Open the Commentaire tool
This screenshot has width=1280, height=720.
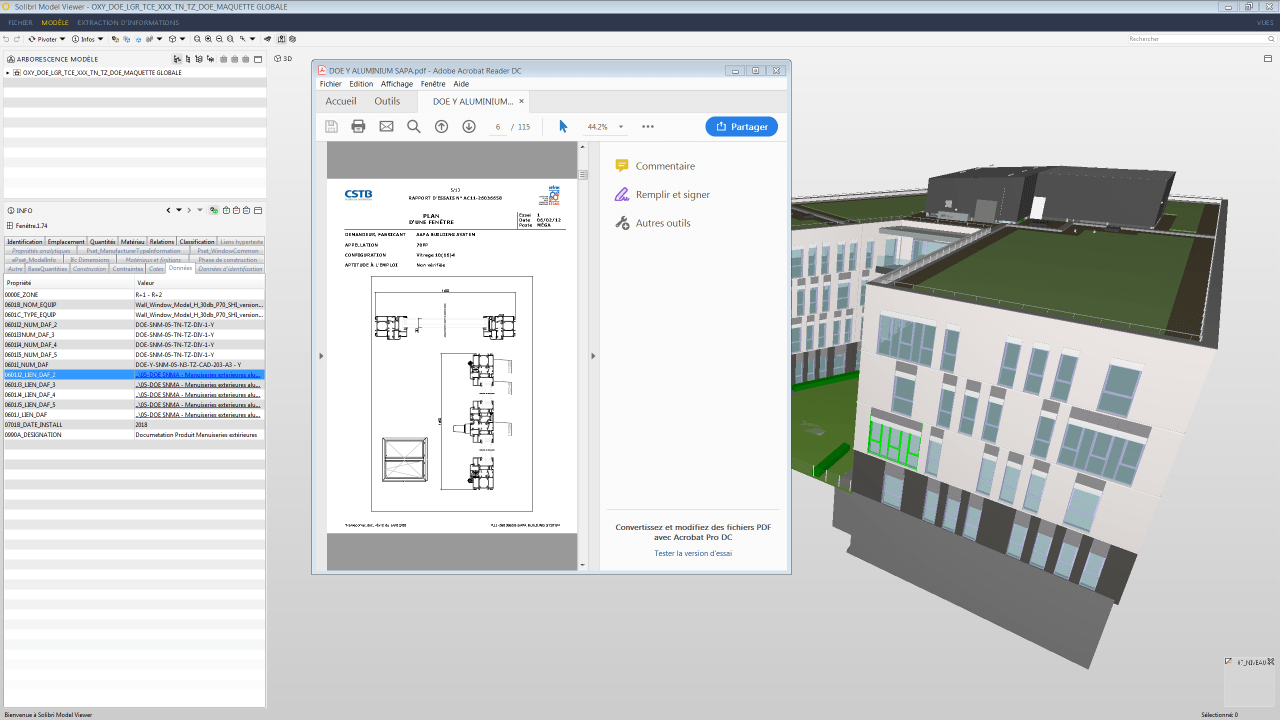(664, 166)
